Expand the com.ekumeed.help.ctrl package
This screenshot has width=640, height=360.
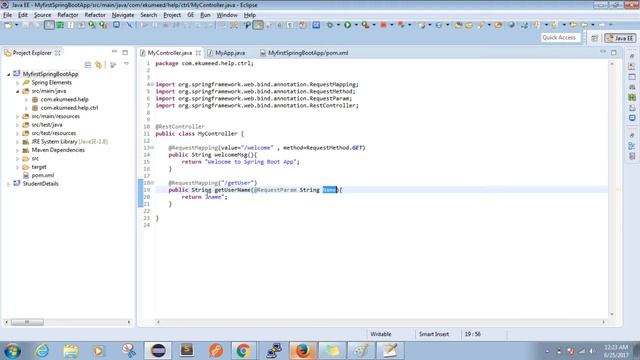click(x=27, y=108)
